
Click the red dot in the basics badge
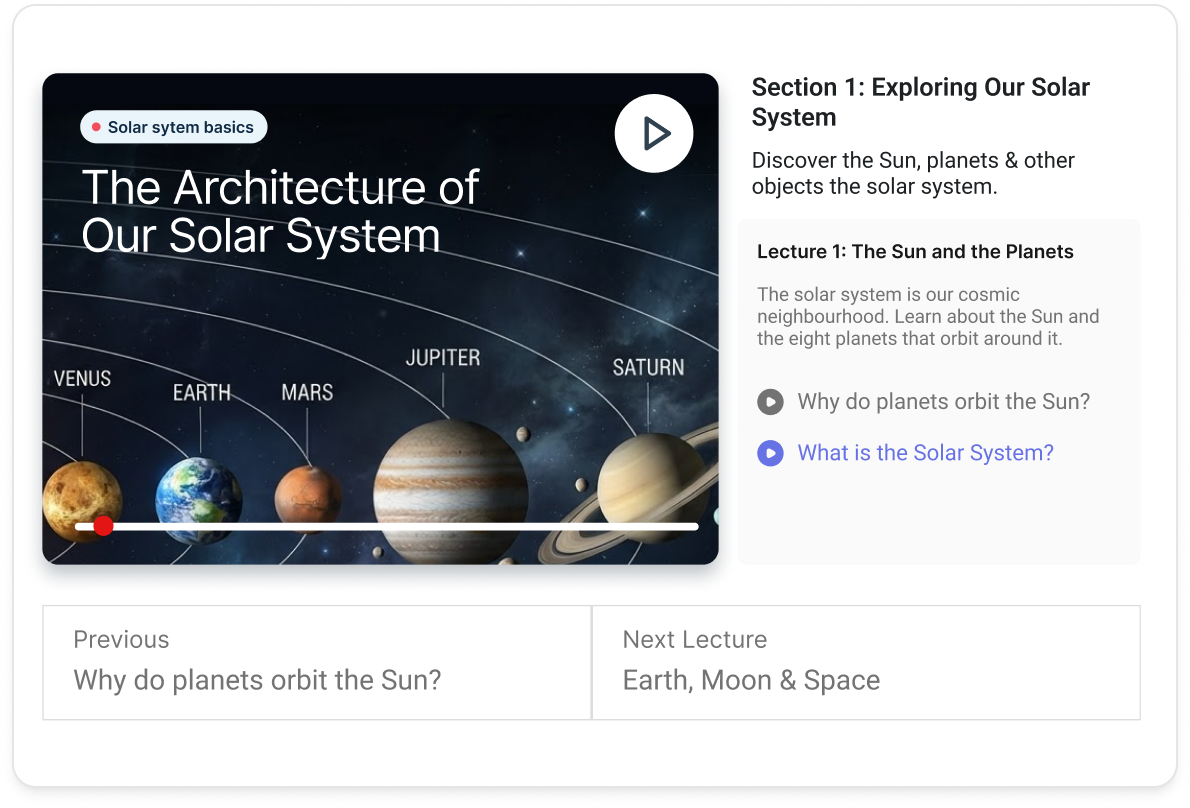click(96, 127)
